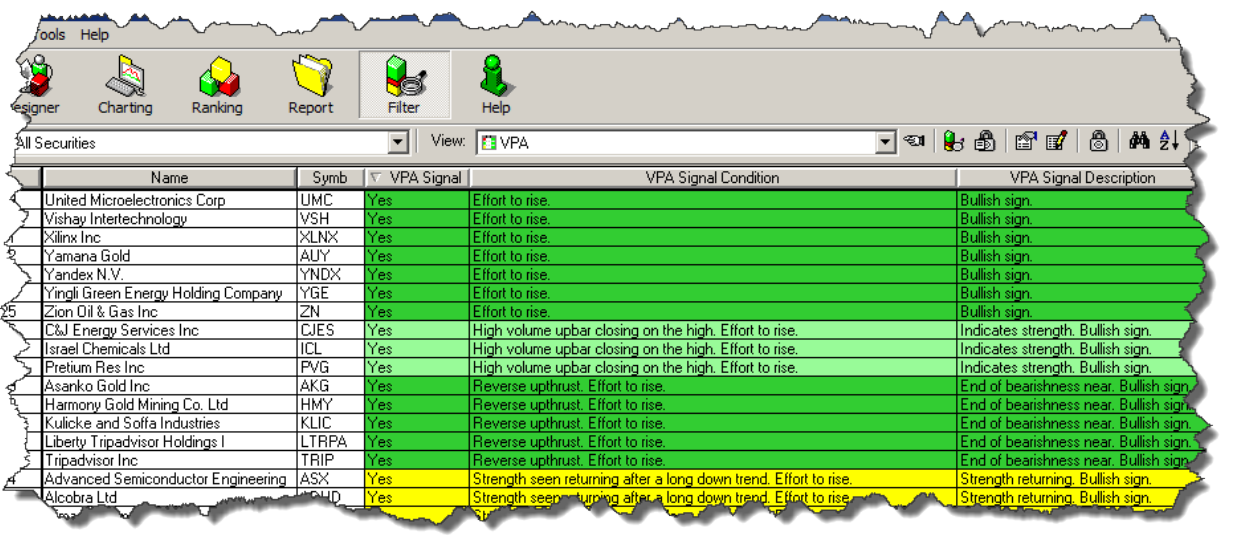Viewport: 1238px width, 548px height.
Task: Sort by the VPA Signal column header
Action: pos(417,178)
